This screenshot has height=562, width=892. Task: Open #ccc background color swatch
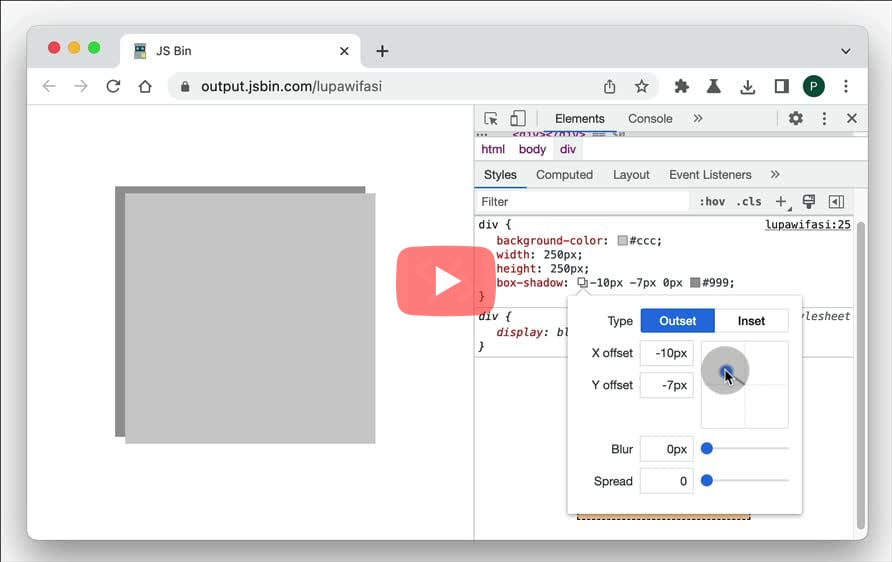tap(622, 241)
